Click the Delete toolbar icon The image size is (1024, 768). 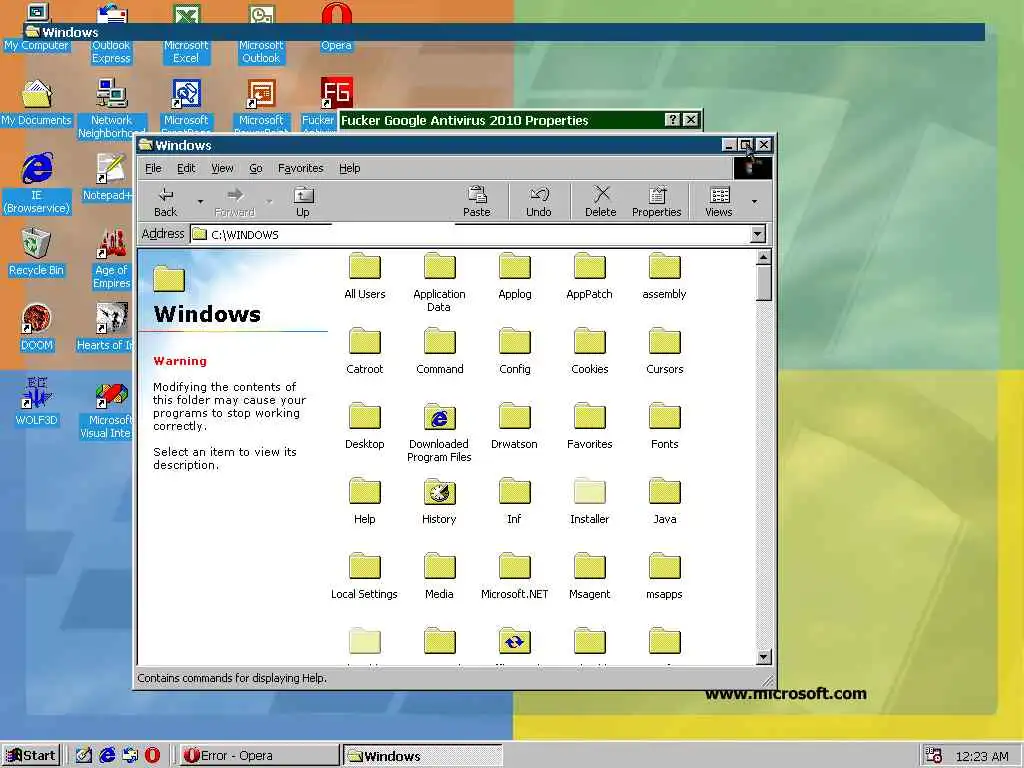click(601, 202)
